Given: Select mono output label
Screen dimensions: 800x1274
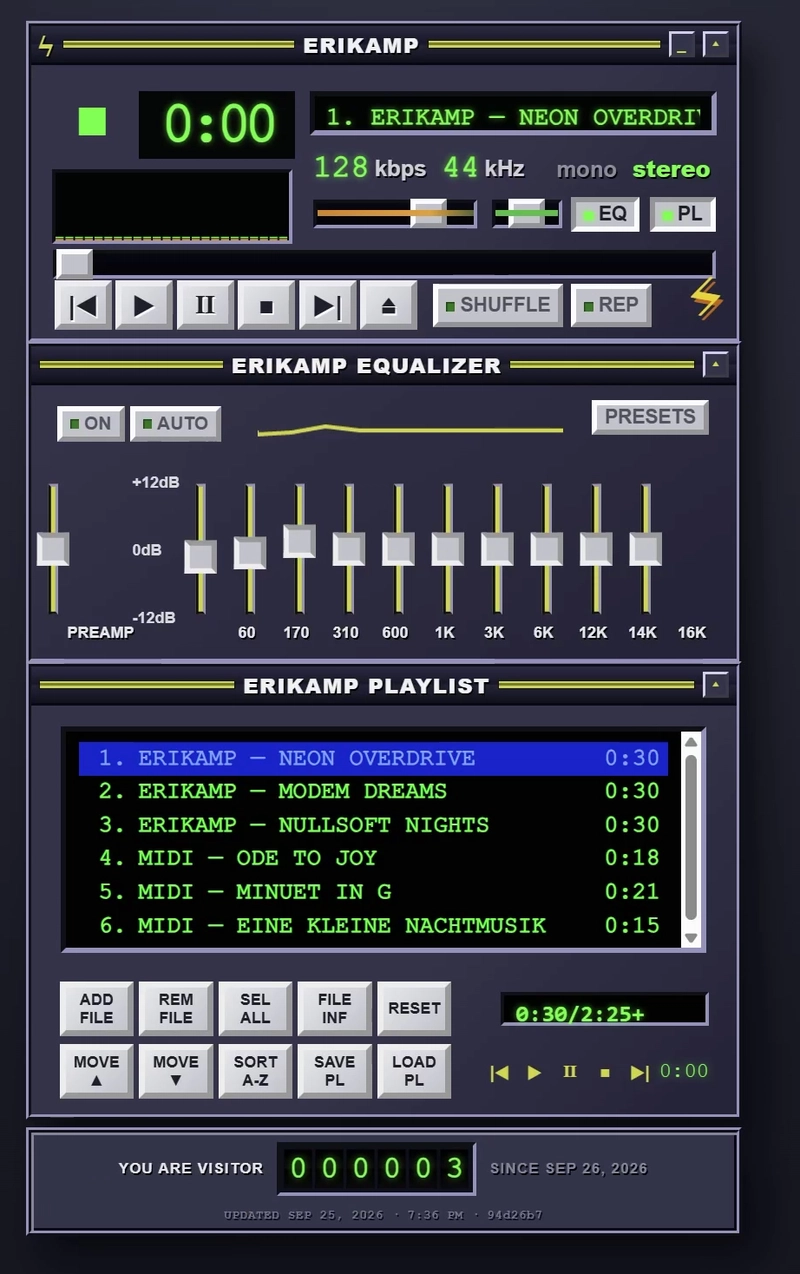Looking at the screenshot, I should (x=586, y=169).
